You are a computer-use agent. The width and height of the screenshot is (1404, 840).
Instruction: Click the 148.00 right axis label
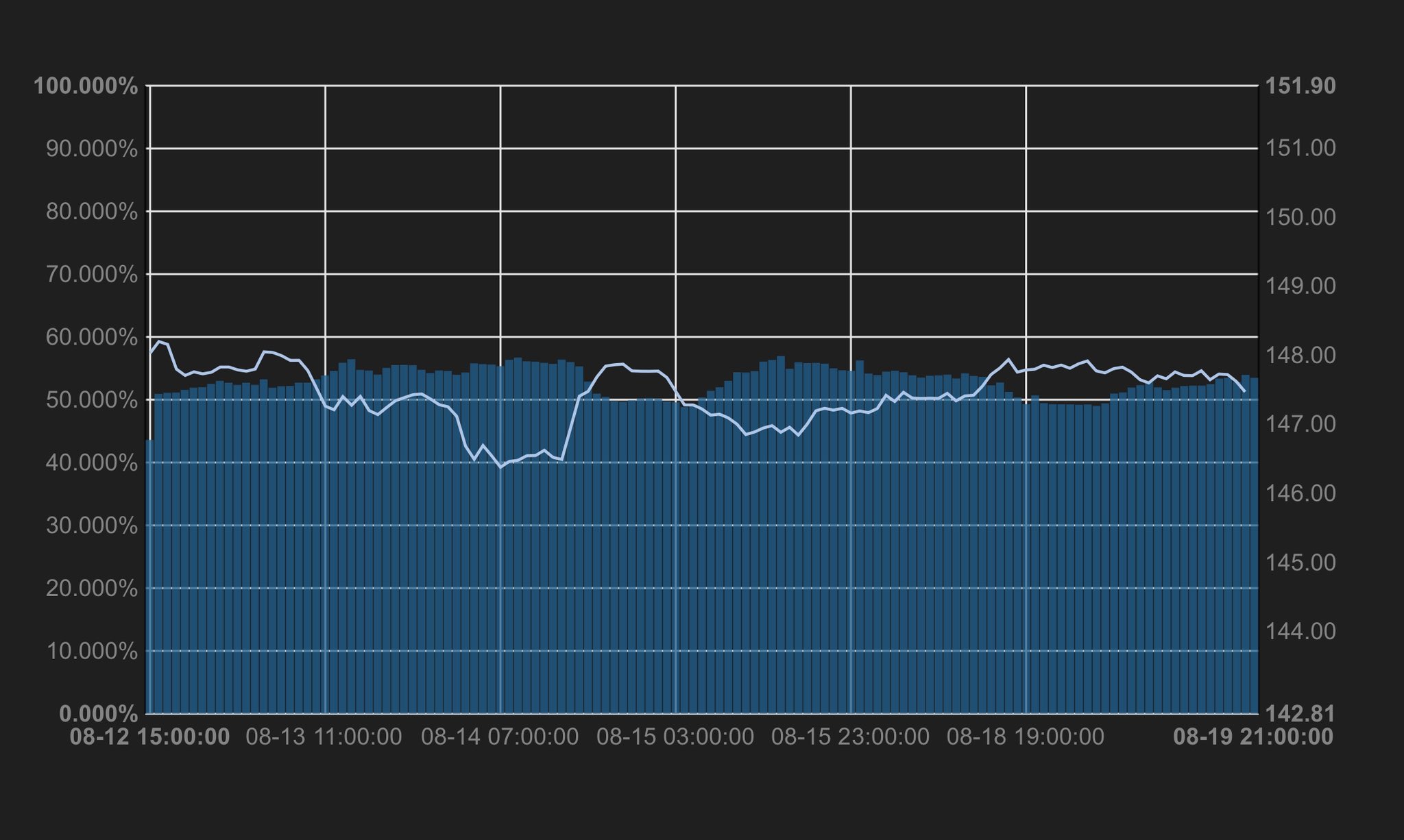point(1300,355)
